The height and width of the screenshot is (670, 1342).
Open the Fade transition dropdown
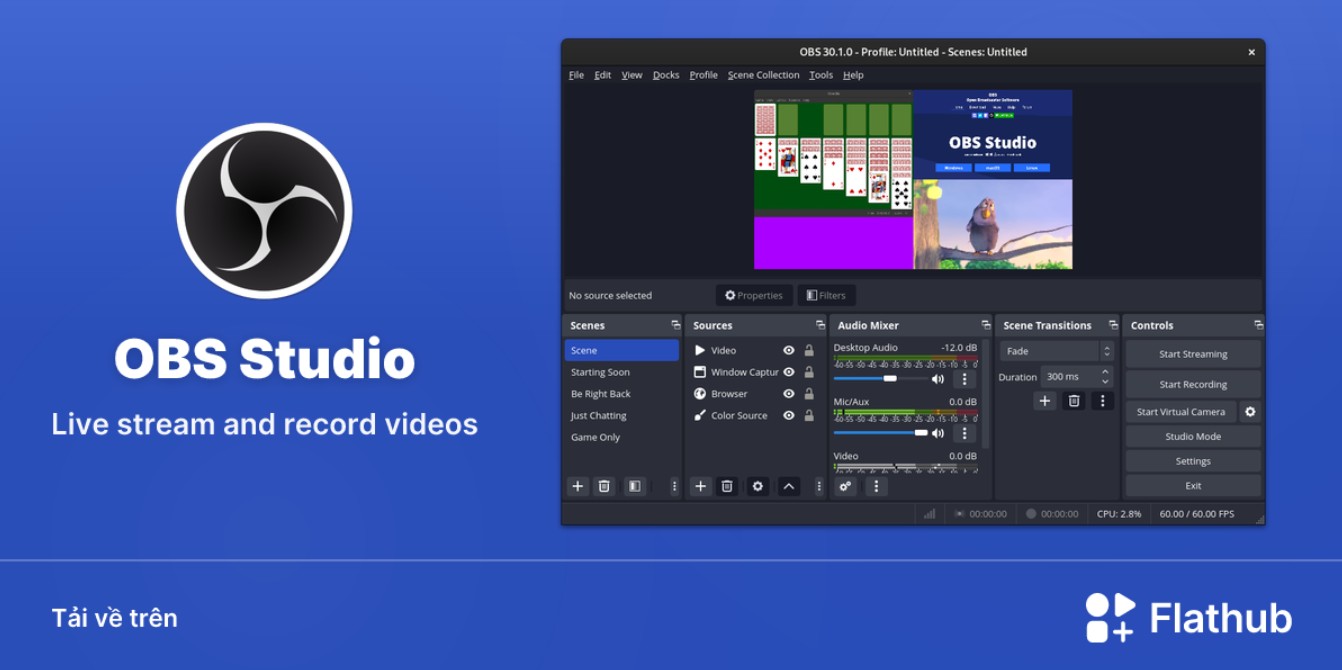point(1058,351)
